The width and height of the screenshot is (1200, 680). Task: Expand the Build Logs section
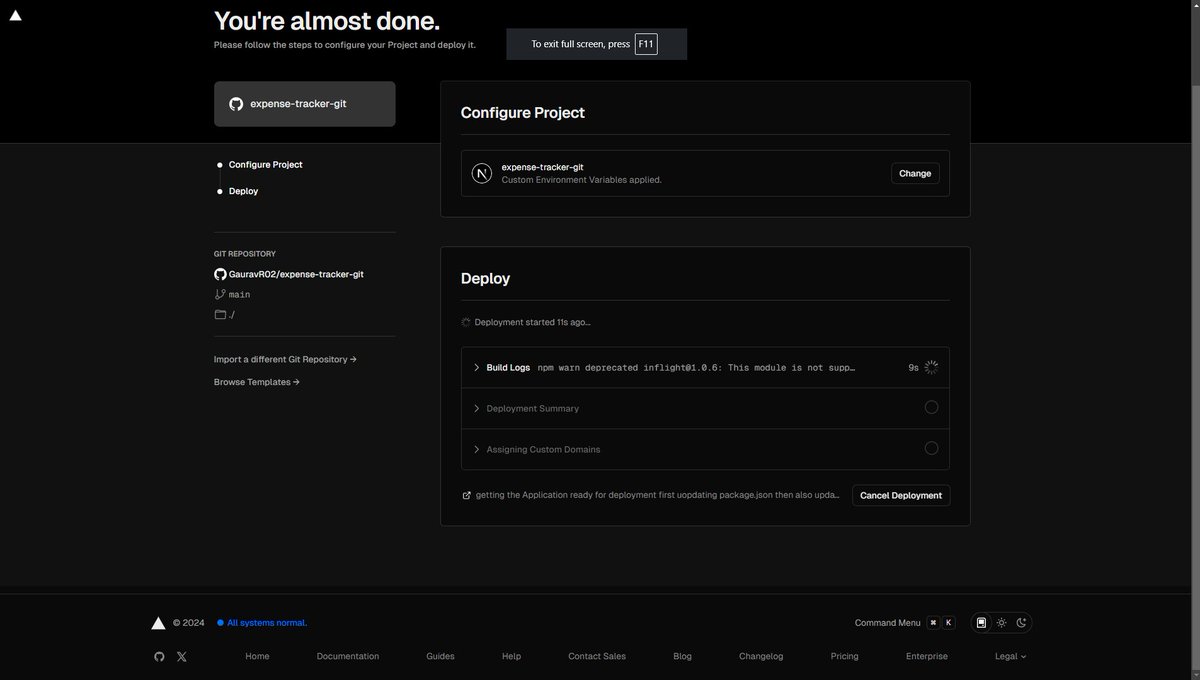coord(705,368)
